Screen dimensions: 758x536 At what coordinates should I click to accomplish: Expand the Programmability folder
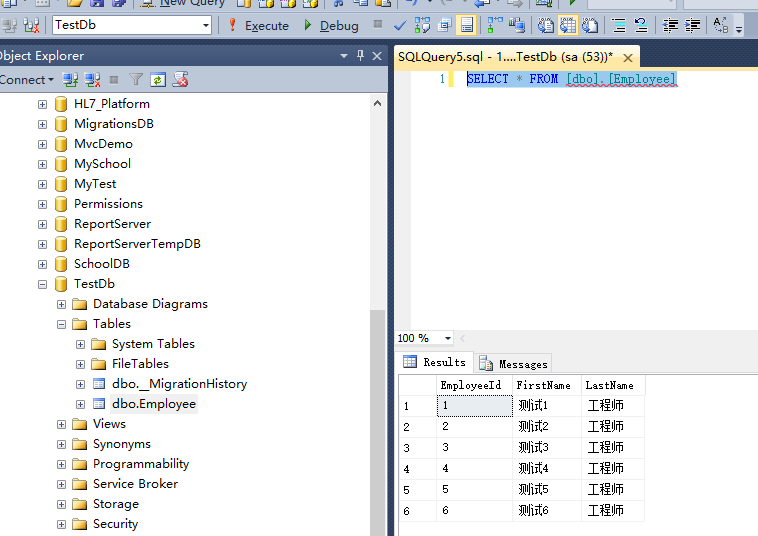click(x=61, y=464)
